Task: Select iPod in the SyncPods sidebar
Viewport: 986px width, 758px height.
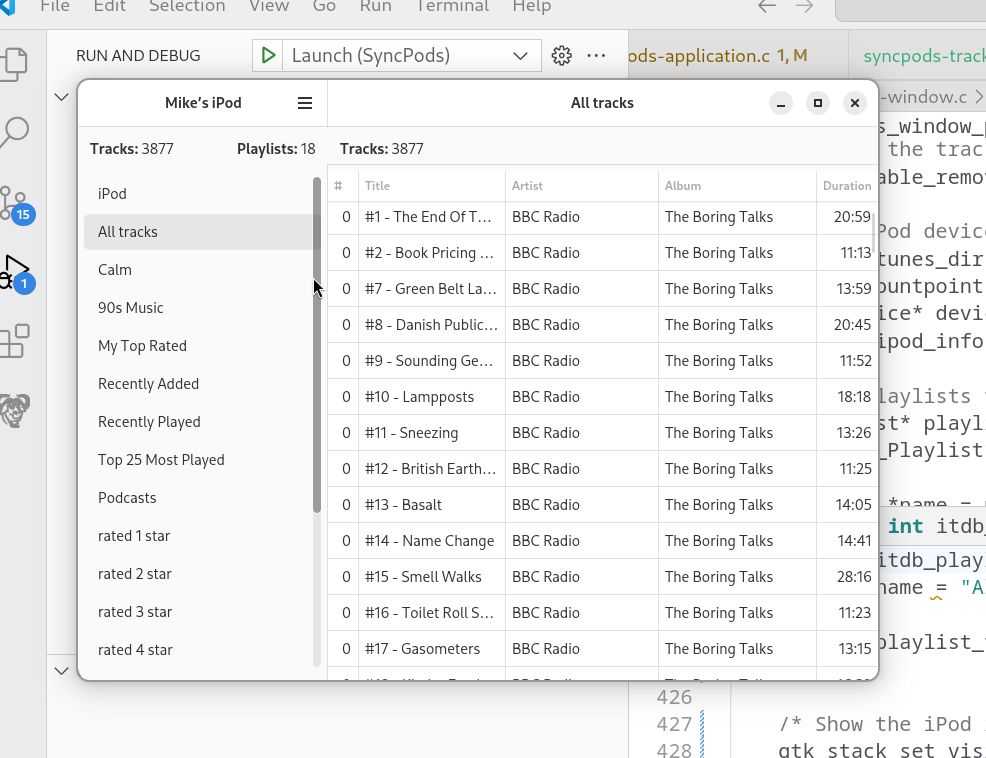Action: coord(198,194)
